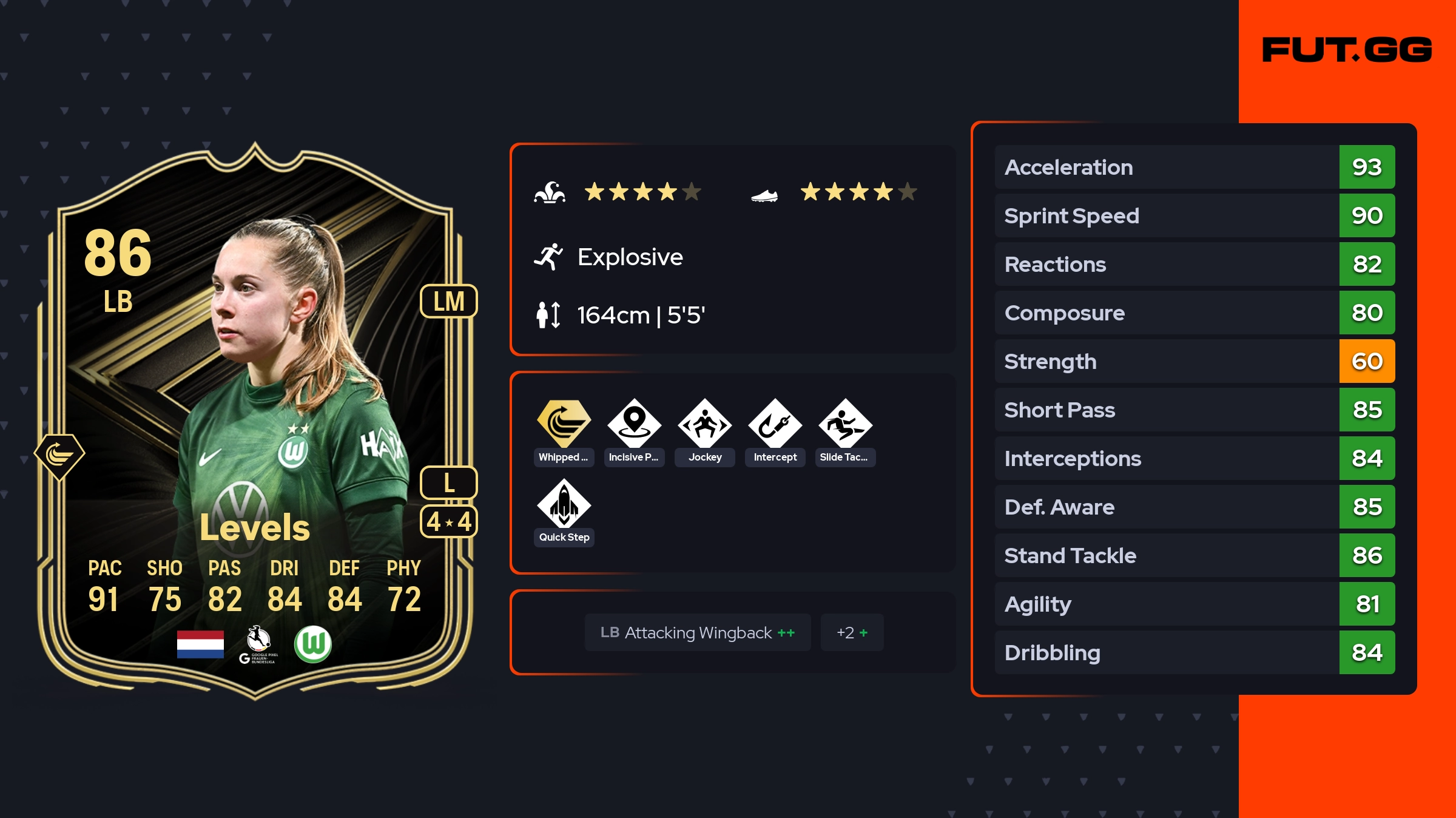Expand the +2 additional roles chip
This screenshot has width=1456, height=818.
(x=852, y=632)
